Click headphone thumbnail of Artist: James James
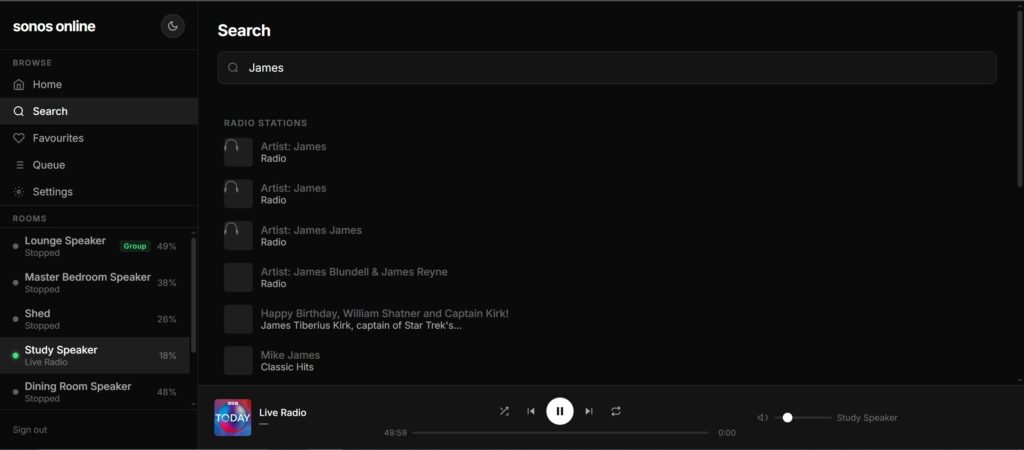 [238, 236]
